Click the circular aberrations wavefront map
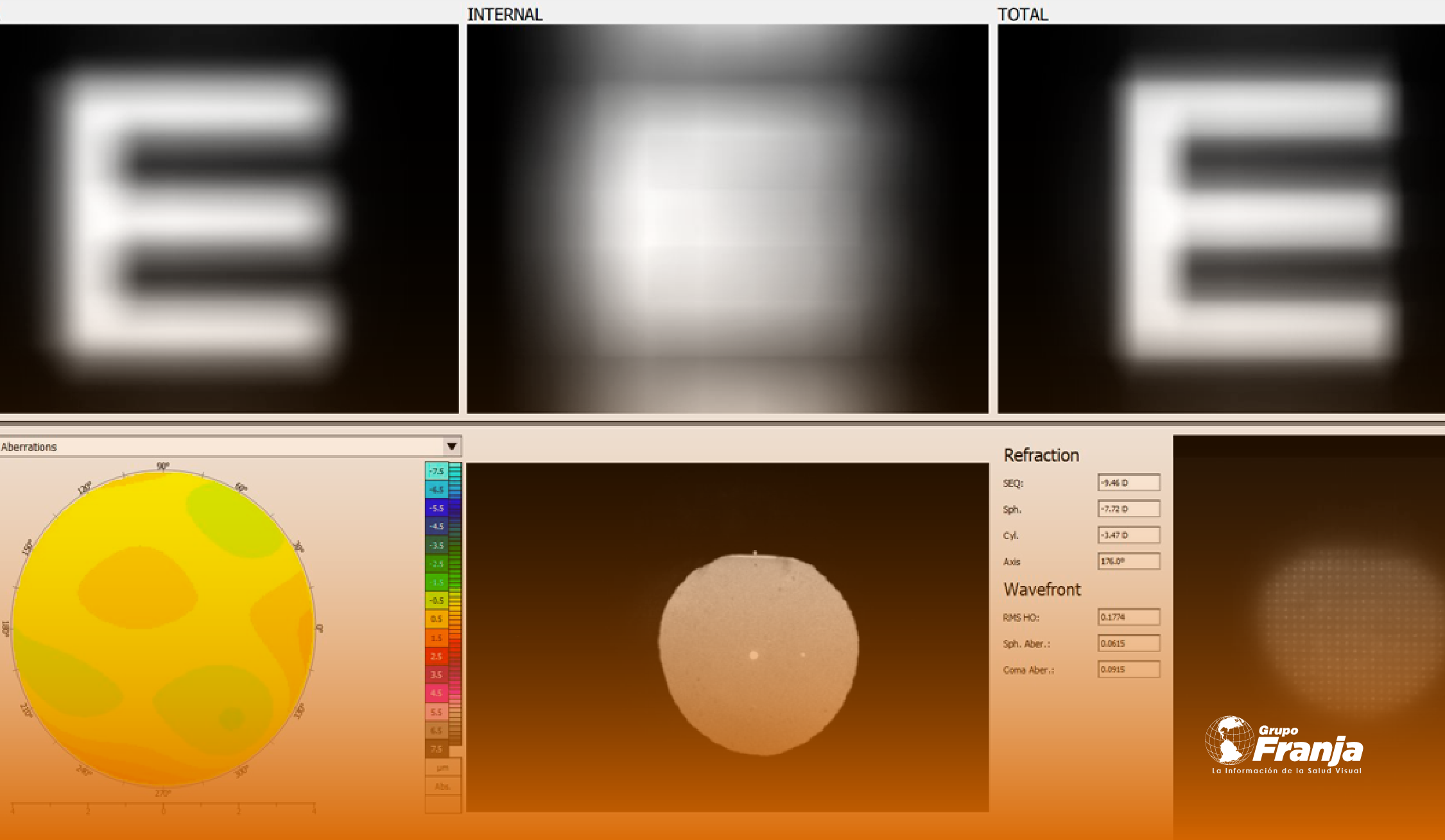The width and height of the screenshot is (1445, 840). (163, 629)
